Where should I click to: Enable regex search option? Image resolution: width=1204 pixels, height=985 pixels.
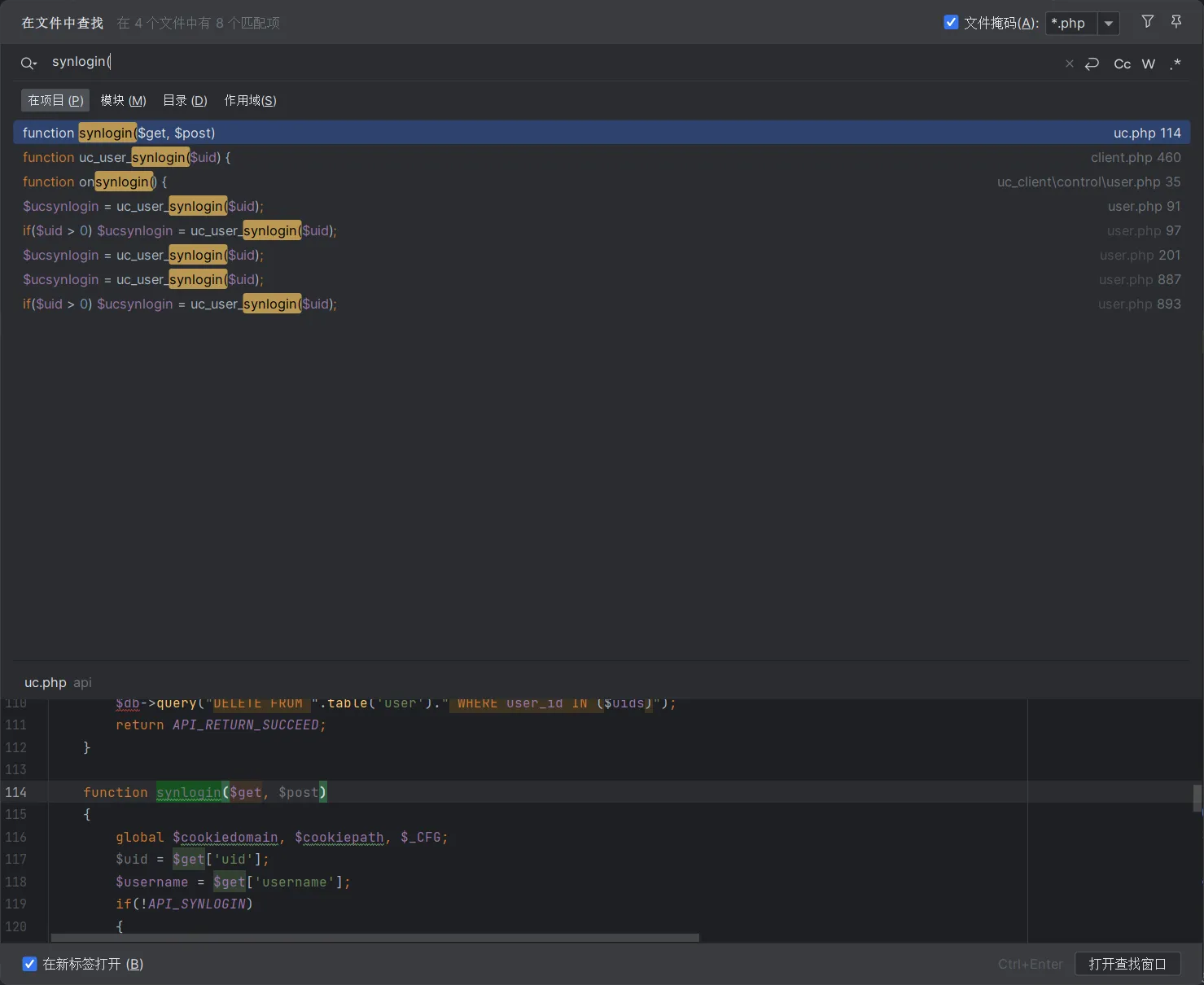coord(1175,63)
